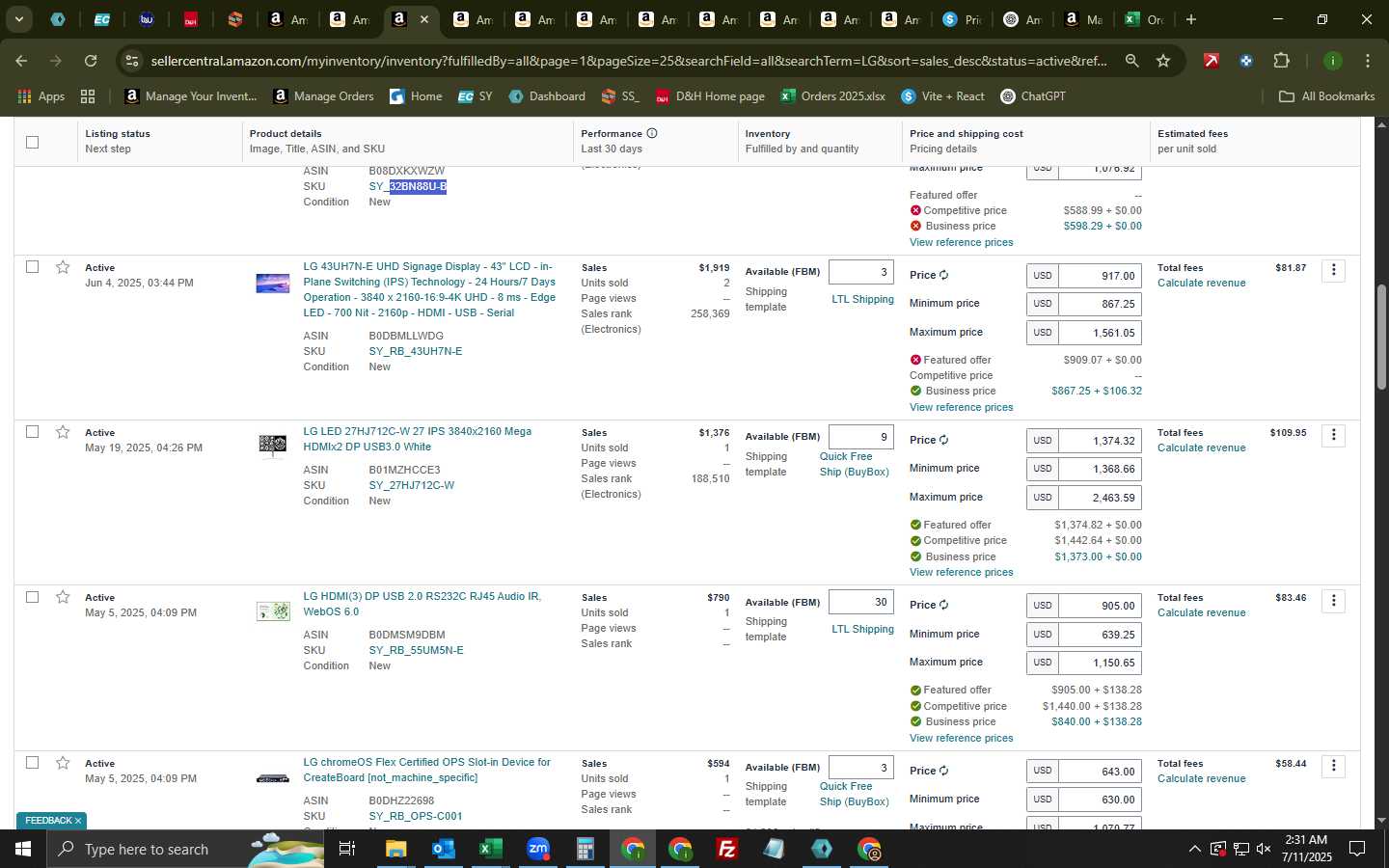Switch to the Pricing browser tab
Viewport: 1389px width, 868px height.
pos(962,19)
